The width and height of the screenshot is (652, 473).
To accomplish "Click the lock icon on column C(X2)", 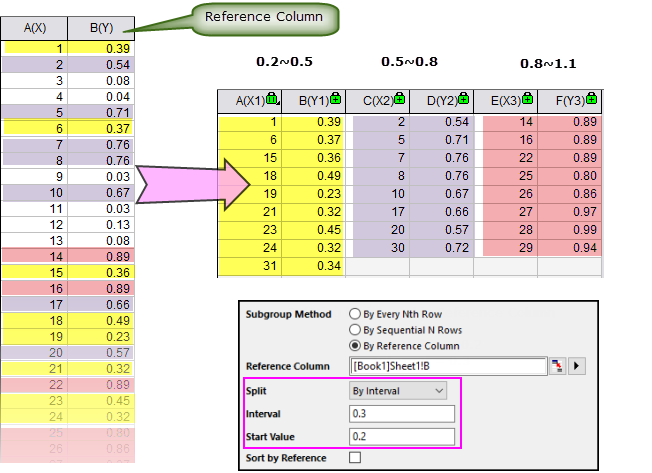I will click(x=399, y=99).
